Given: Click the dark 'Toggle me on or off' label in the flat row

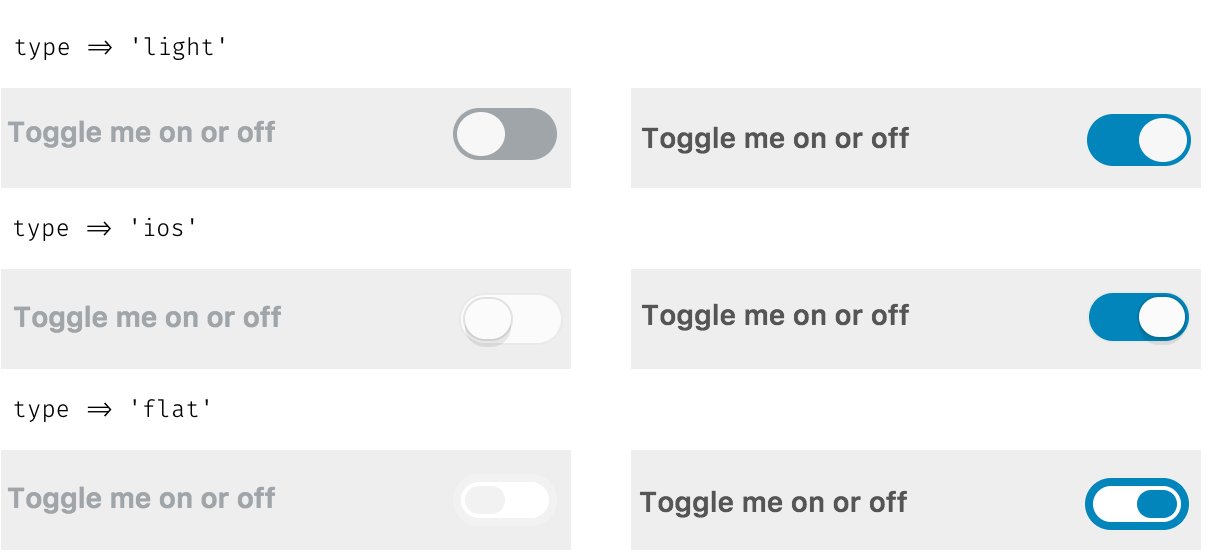Looking at the screenshot, I should [773, 502].
